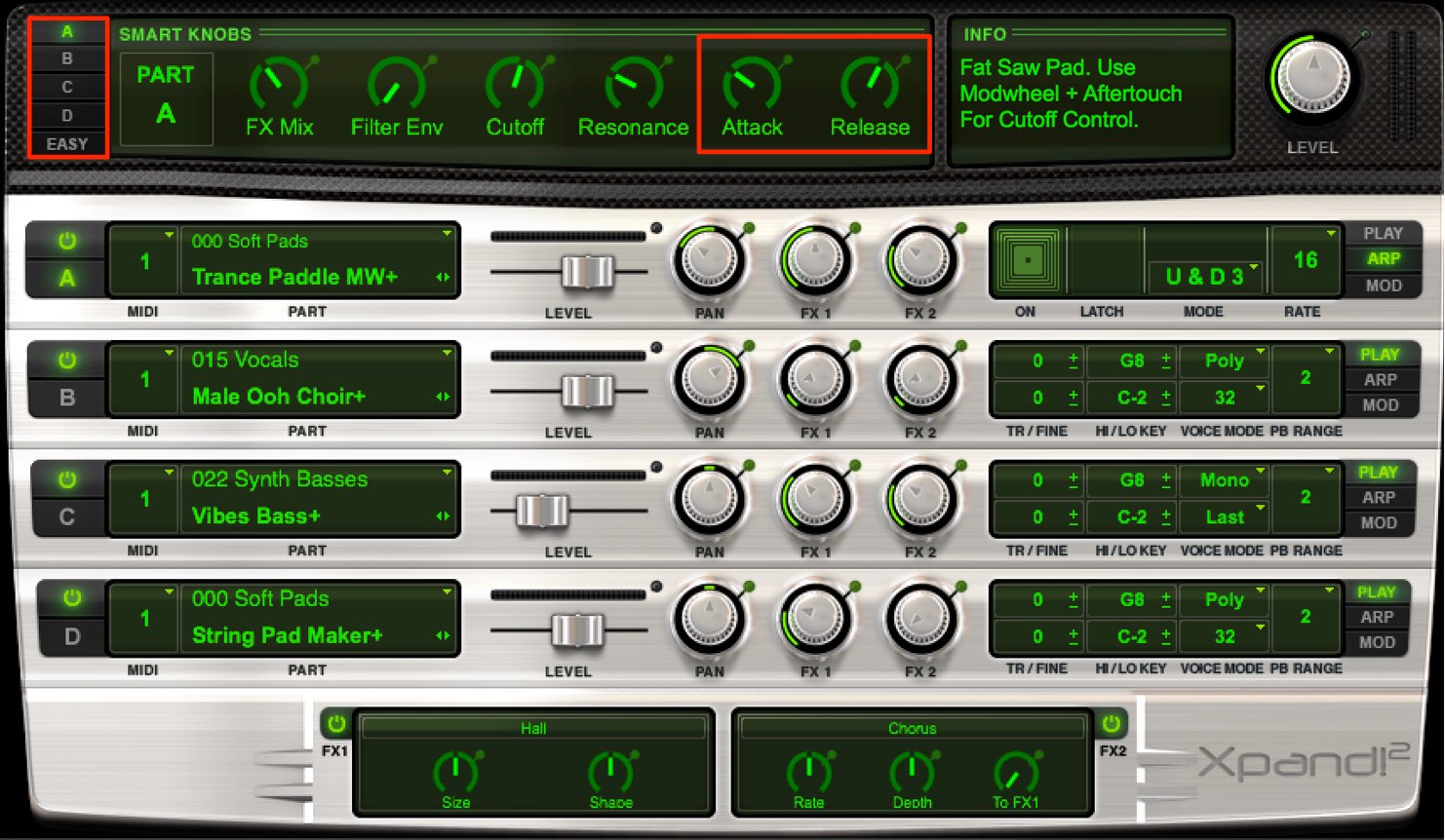Image resolution: width=1445 pixels, height=840 pixels.
Task: Click the master LEVEL knob
Action: (x=1313, y=78)
